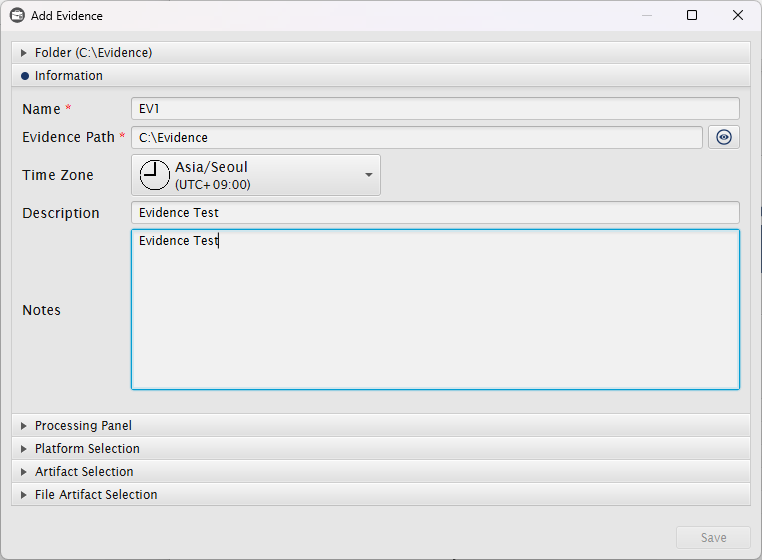Click inside the Notes text area

[x=435, y=310]
